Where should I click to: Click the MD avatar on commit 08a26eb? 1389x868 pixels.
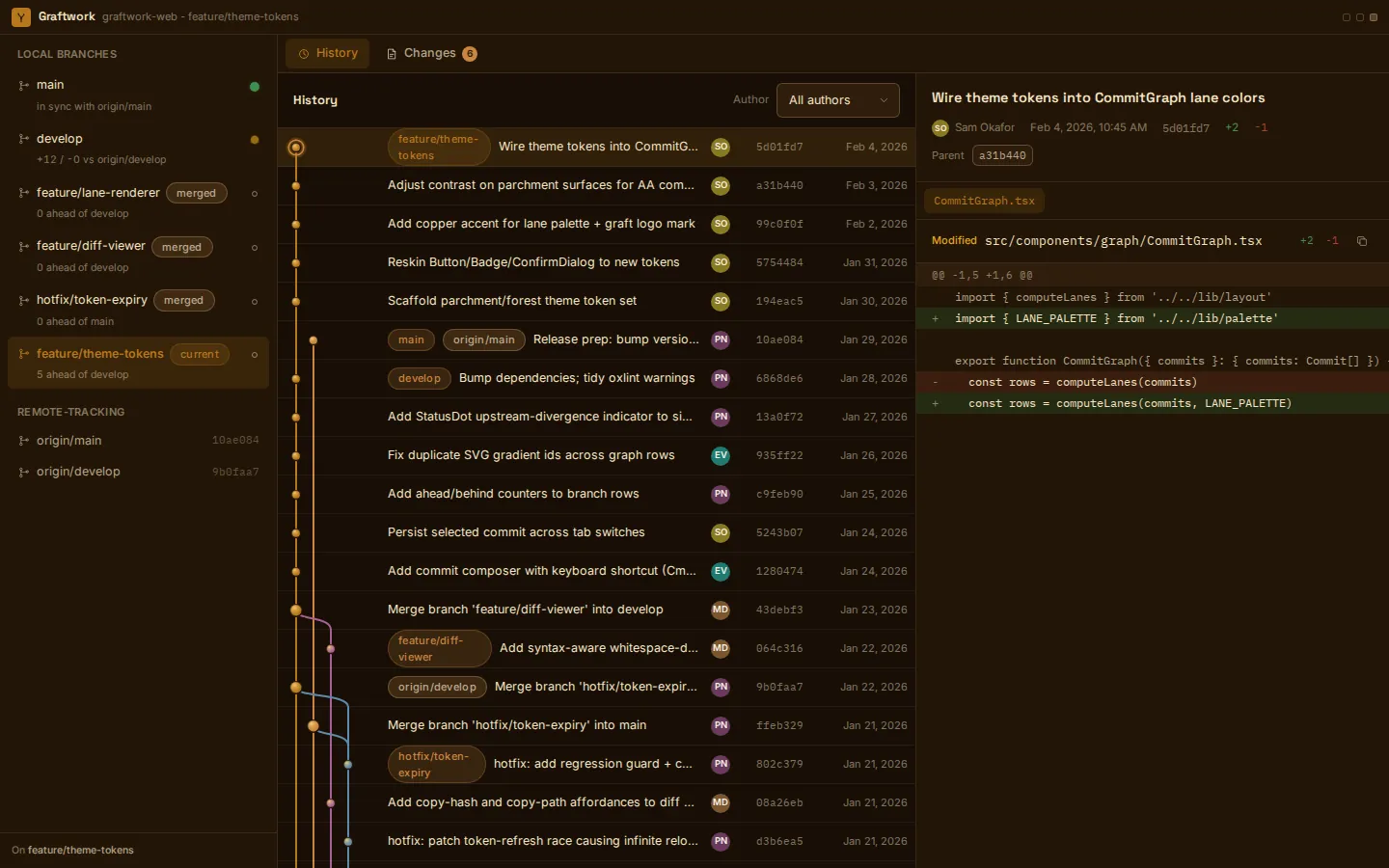pos(721,802)
